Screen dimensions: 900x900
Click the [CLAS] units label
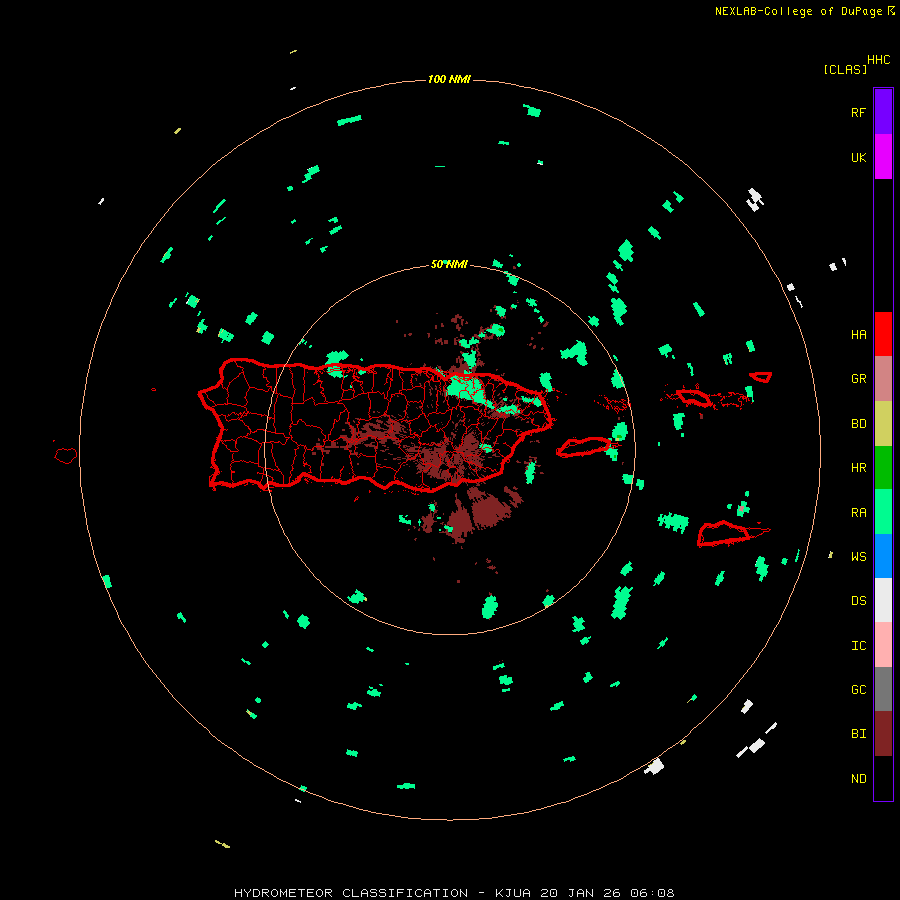pyautogui.click(x=845, y=69)
